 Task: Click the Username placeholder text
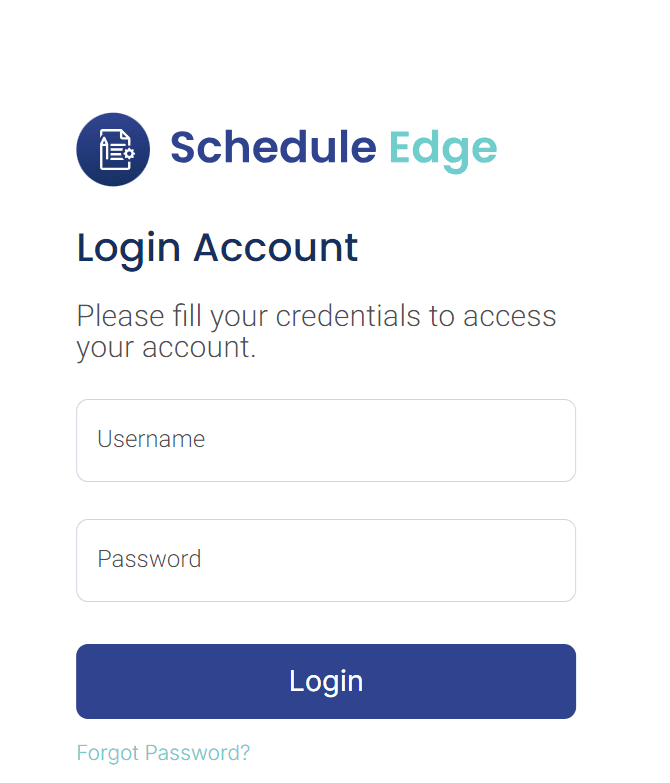coord(151,439)
